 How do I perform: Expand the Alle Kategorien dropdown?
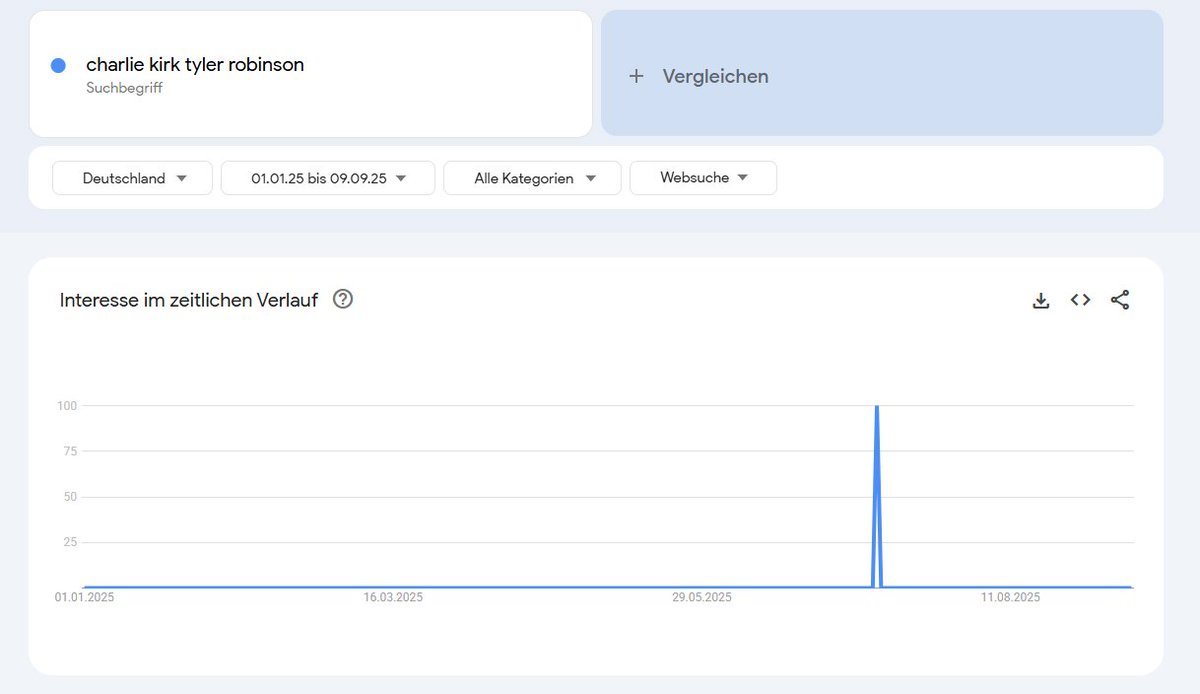click(x=532, y=178)
